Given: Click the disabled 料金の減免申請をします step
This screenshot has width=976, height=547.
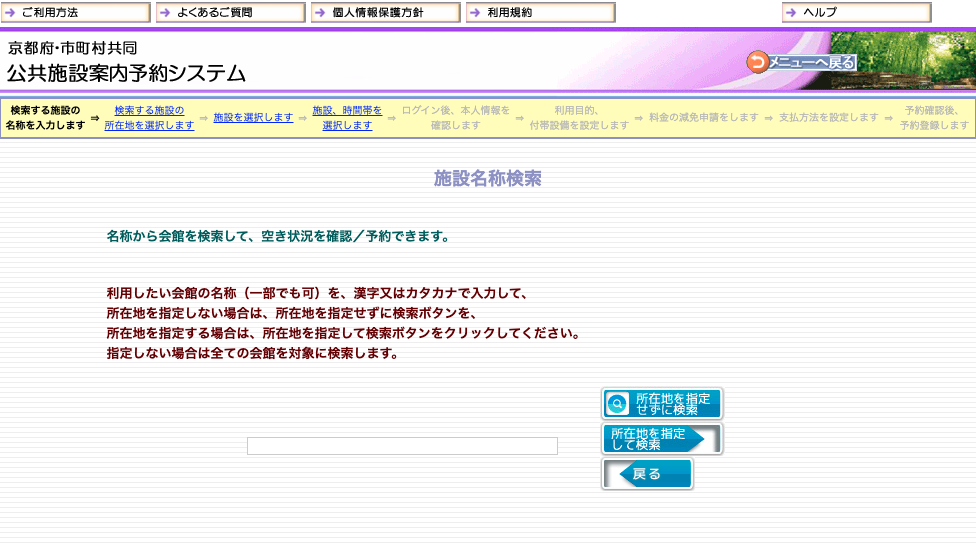Looking at the screenshot, I should (x=704, y=117).
